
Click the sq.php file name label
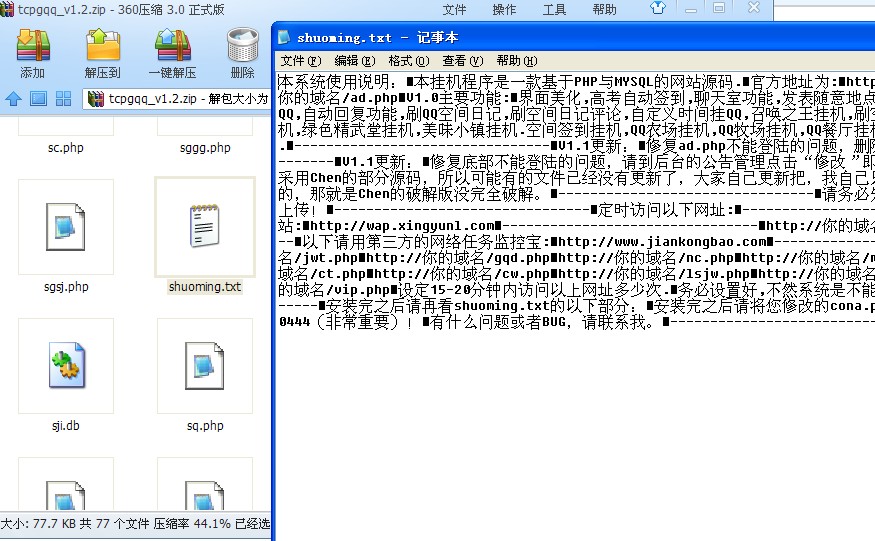pos(205,426)
